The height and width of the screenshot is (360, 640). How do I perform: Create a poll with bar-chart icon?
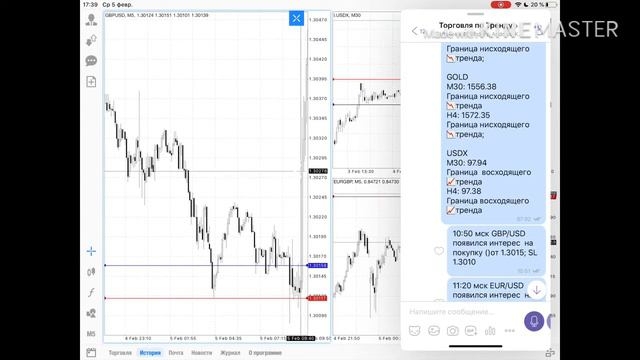pyautogui.click(x=490, y=331)
